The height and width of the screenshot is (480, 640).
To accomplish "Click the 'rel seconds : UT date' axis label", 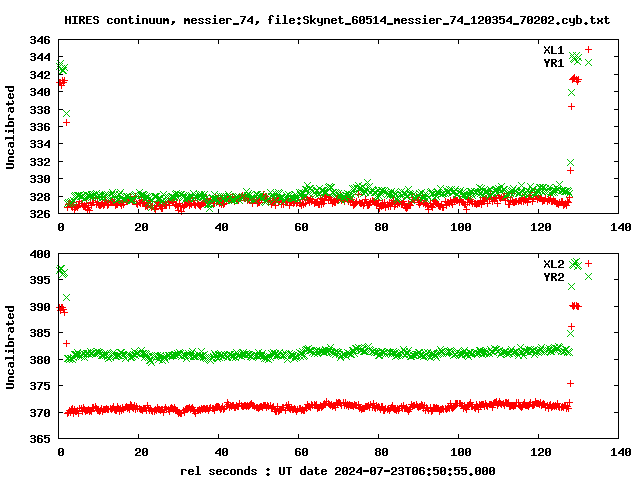I will tap(338, 471).
